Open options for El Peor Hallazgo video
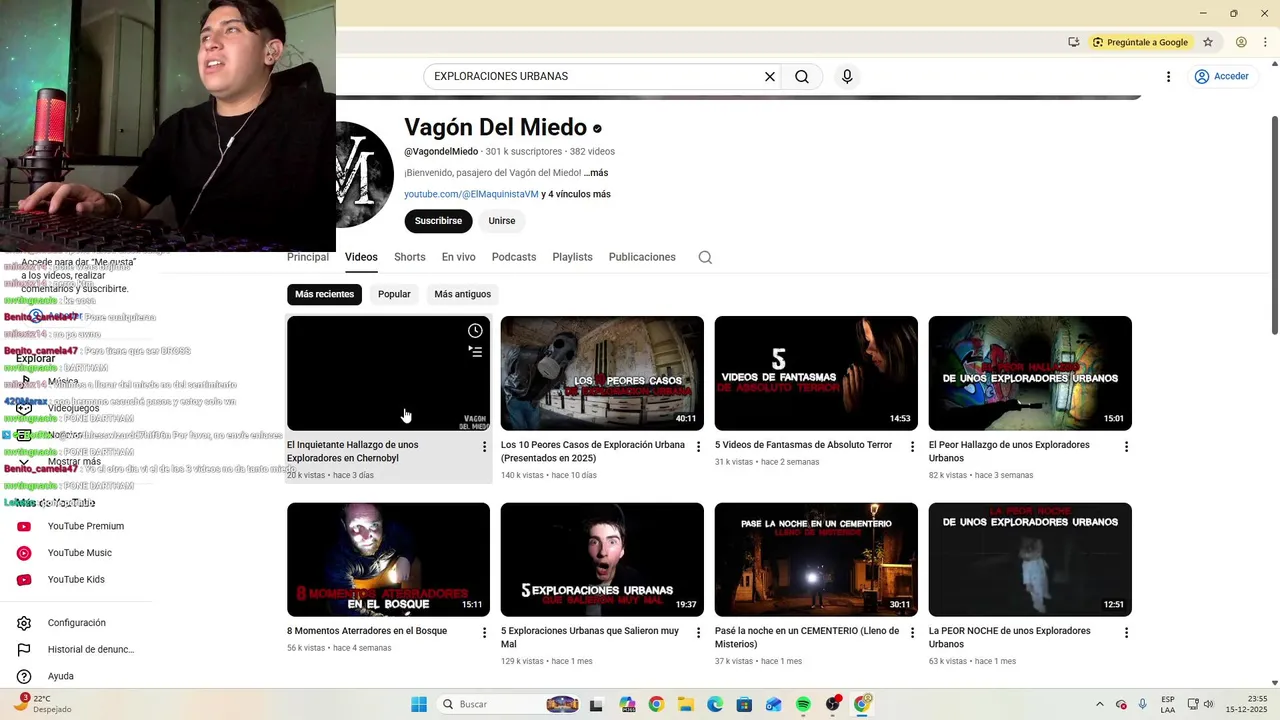The height and width of the screenshot is (720, 1280). 1126,447
